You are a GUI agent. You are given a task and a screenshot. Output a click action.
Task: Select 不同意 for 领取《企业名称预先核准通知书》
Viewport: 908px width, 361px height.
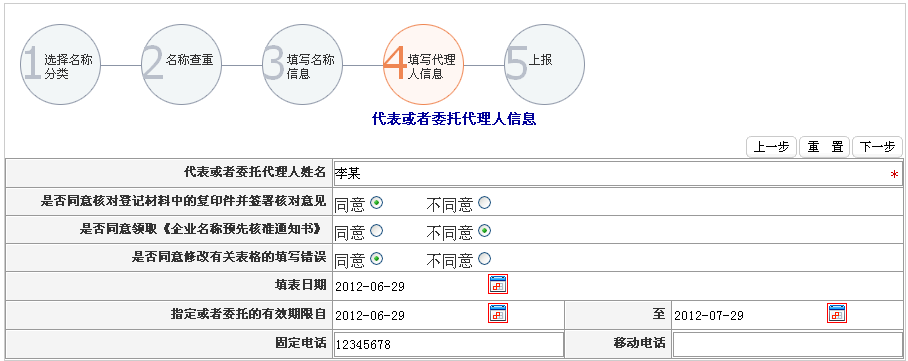485,231
